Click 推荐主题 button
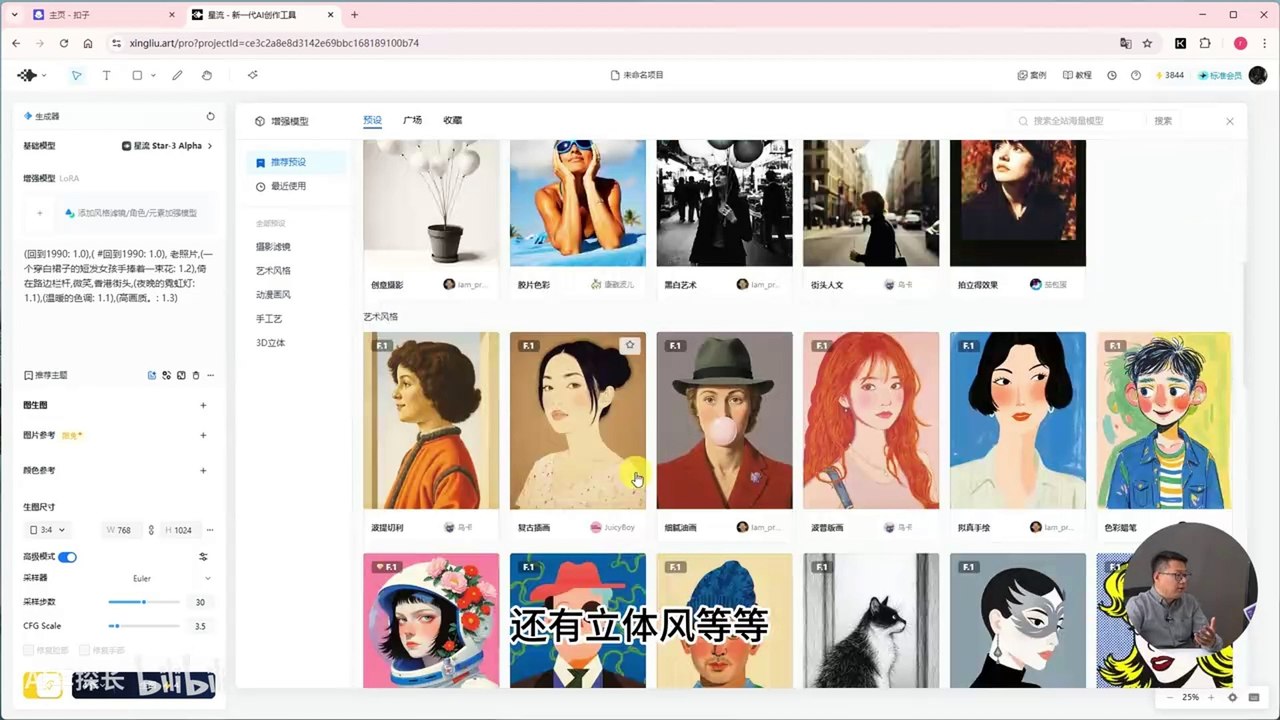 [x=46, y=375]
